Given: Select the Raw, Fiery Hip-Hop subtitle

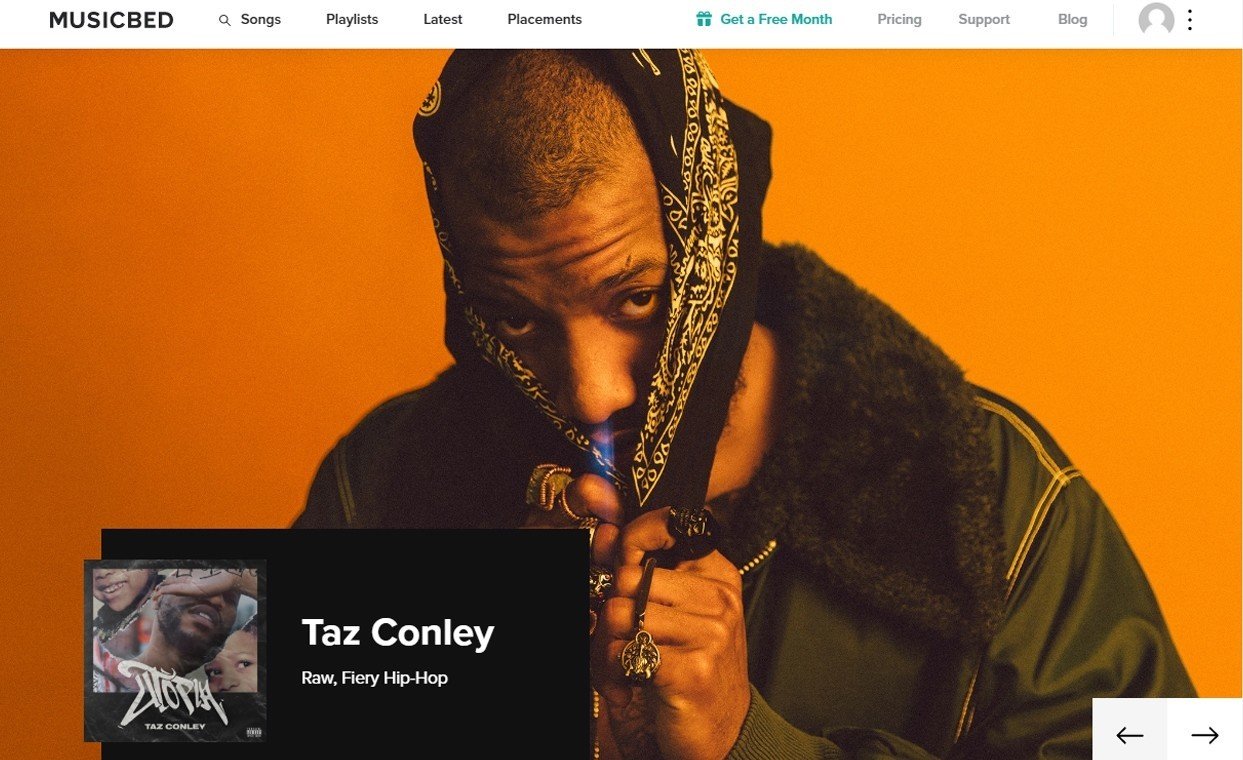Looking at the screenshot, I should pyautogui.click(x=375, y=678).
